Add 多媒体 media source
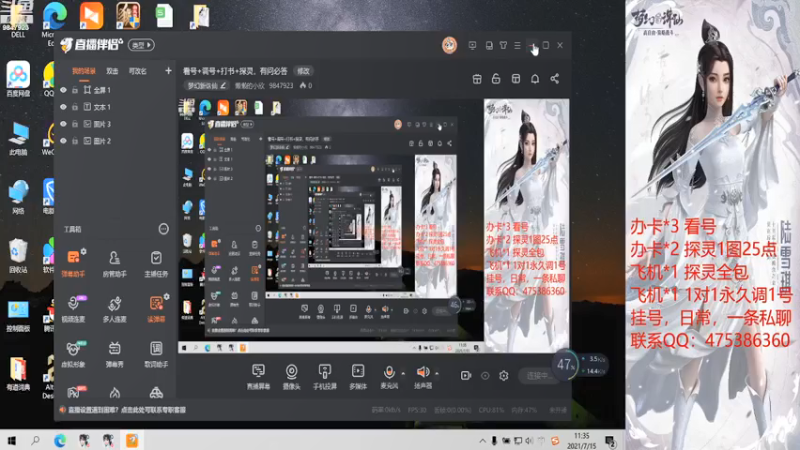This screenshot has height=450, width=800. coord(358,377)
